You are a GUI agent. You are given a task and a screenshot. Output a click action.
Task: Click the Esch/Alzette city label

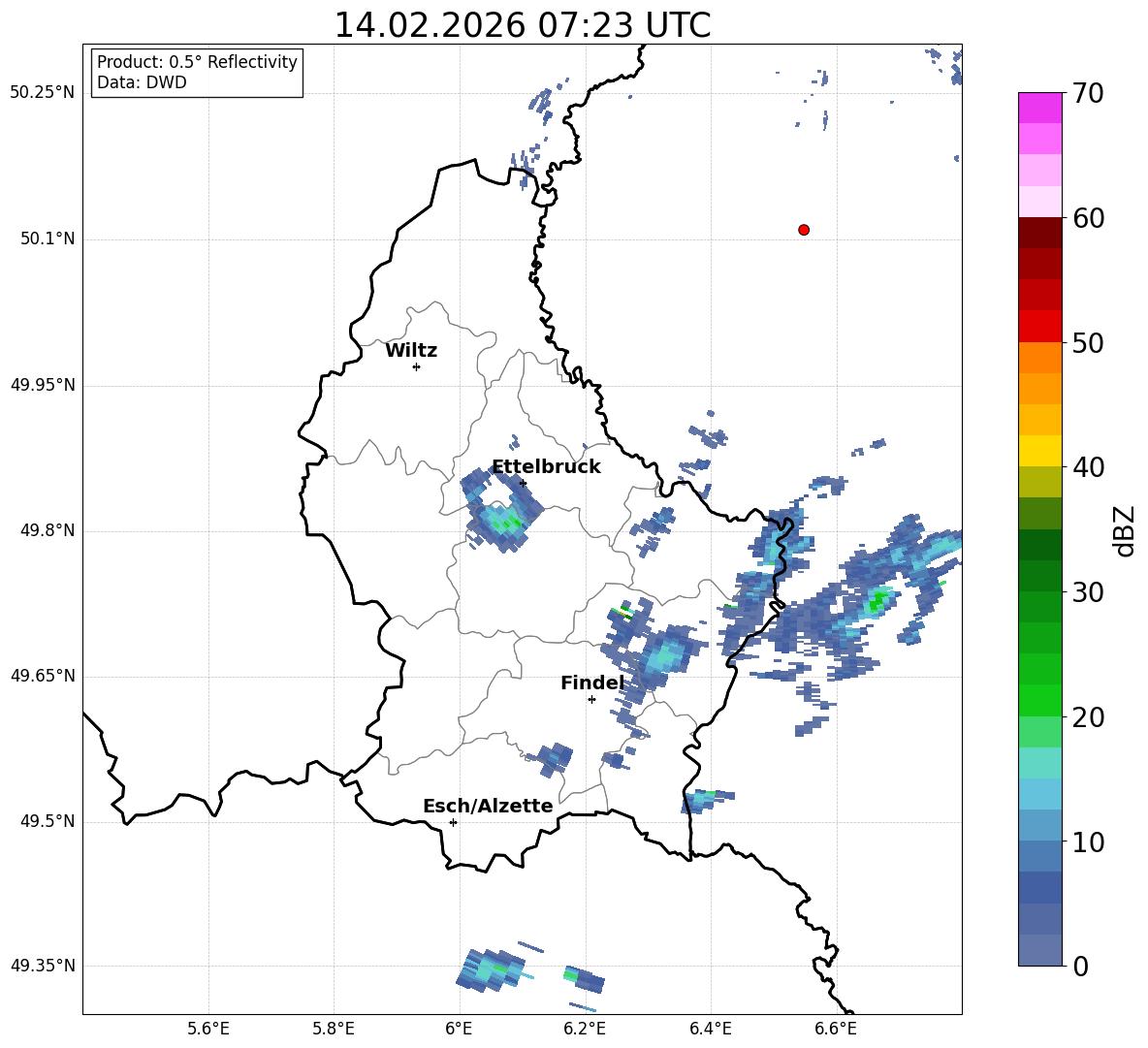pos(488,806)
